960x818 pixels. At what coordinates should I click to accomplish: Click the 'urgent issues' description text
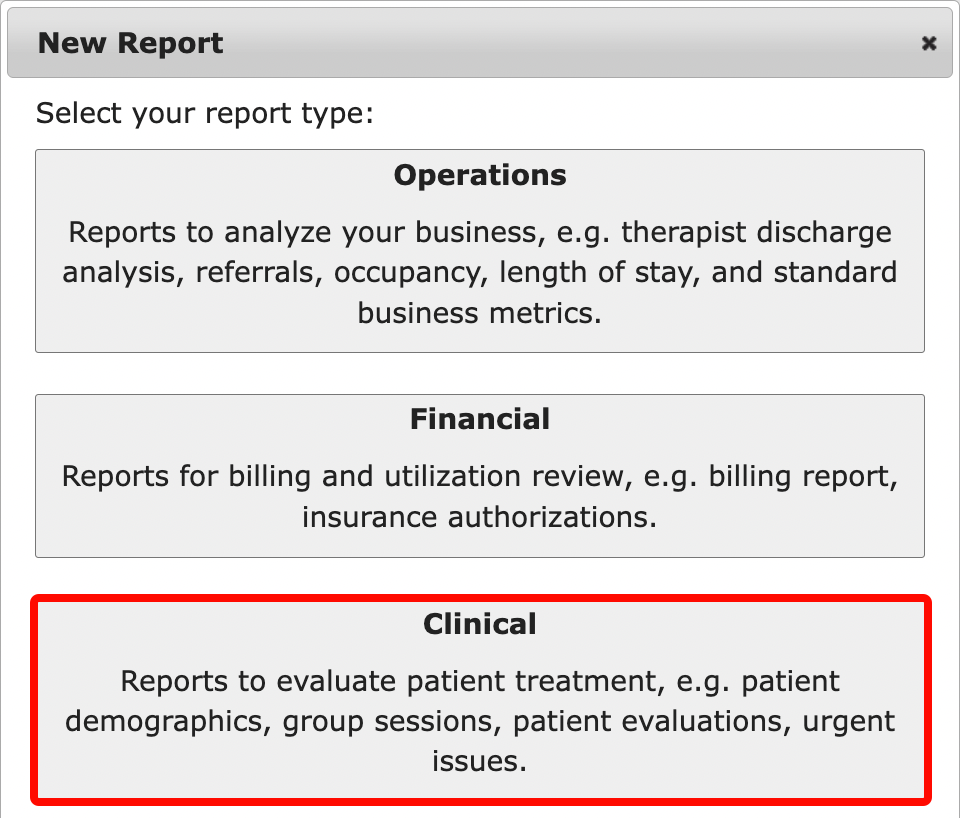click(x=480, y=761)
